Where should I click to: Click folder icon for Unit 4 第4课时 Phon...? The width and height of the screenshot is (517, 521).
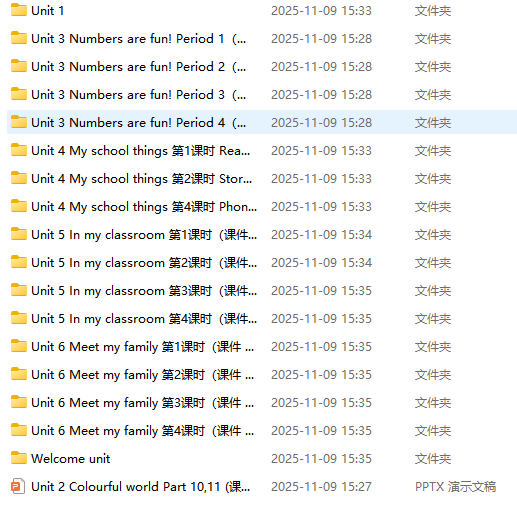(x=19, y=206)
